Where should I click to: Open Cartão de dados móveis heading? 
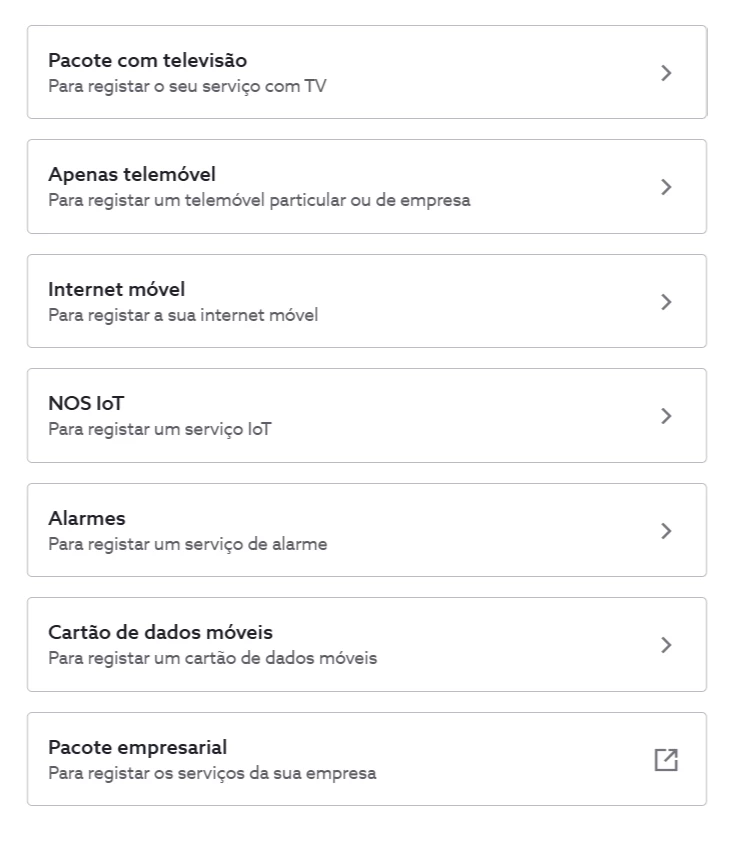click(x=160, y=632)
